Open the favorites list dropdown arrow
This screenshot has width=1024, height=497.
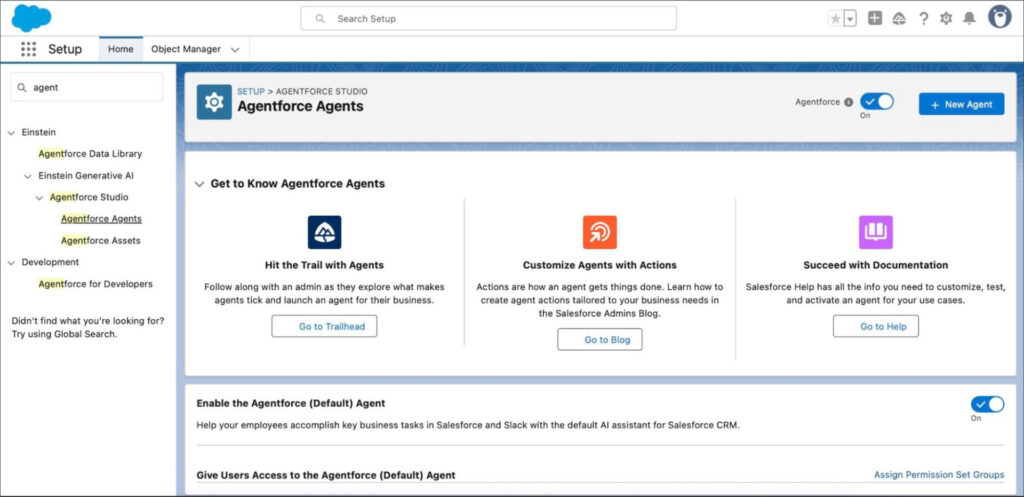pos(850,18)
